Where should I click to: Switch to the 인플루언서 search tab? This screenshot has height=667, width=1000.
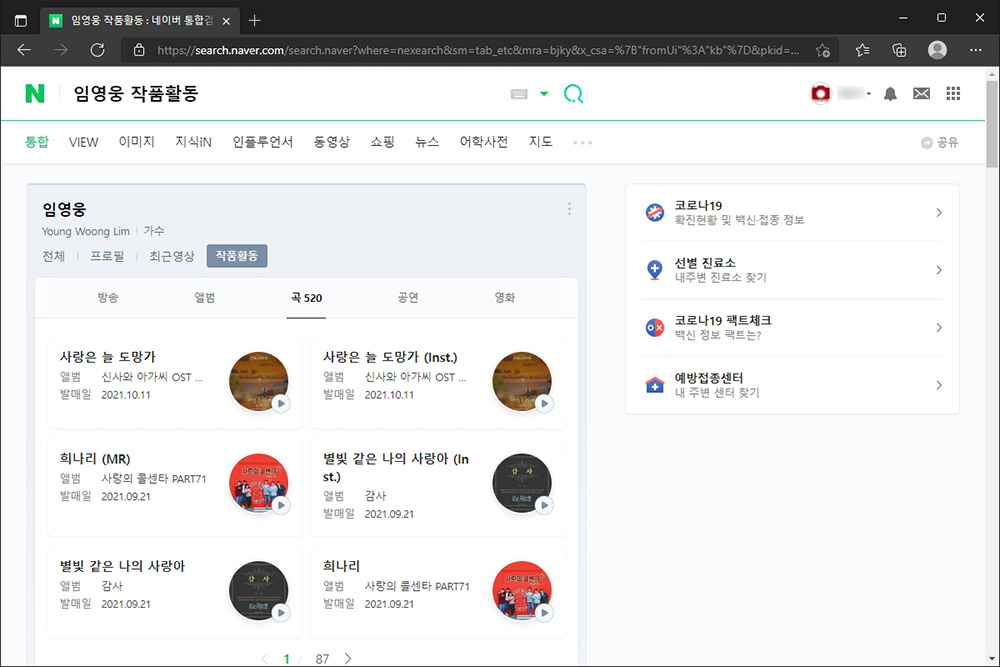(263, 142)
